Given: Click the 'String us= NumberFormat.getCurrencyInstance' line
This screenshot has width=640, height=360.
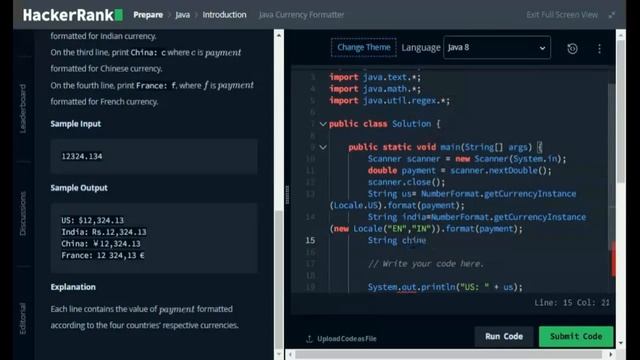Looking at the screenshot, I should coord(472,194).
